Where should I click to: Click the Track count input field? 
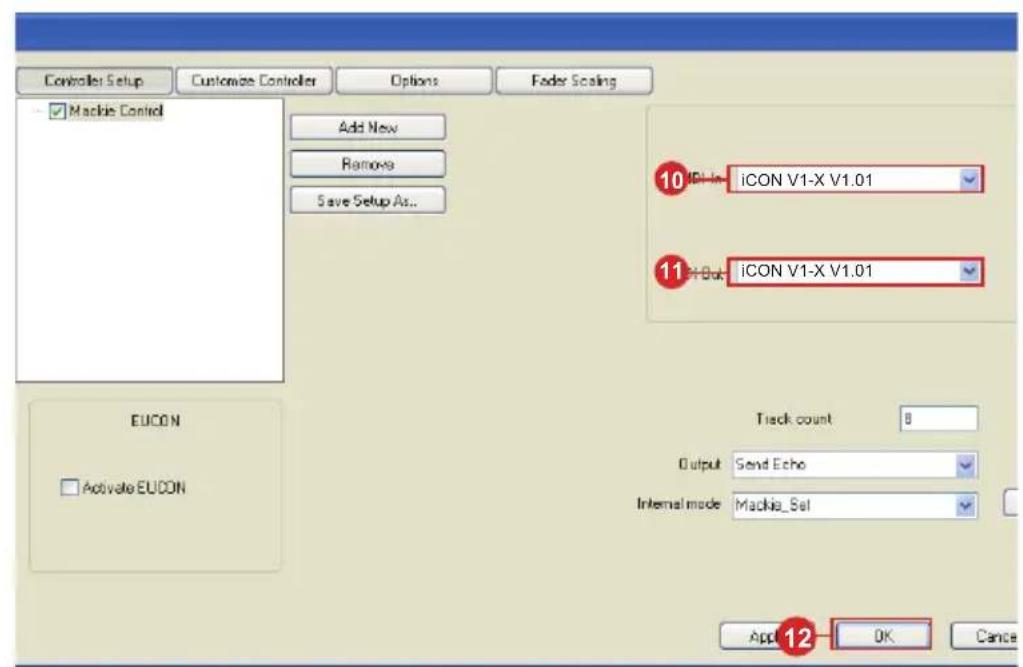point(938,418)
